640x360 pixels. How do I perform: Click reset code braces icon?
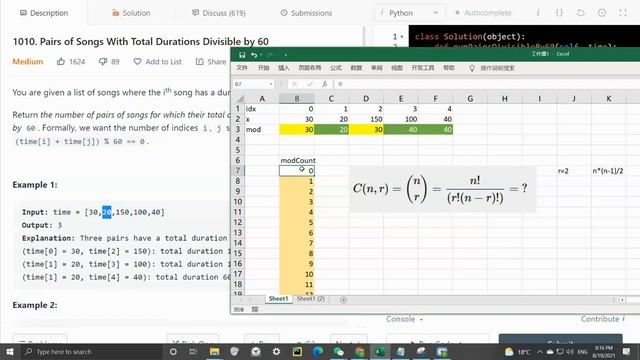(x=560, y=13)
